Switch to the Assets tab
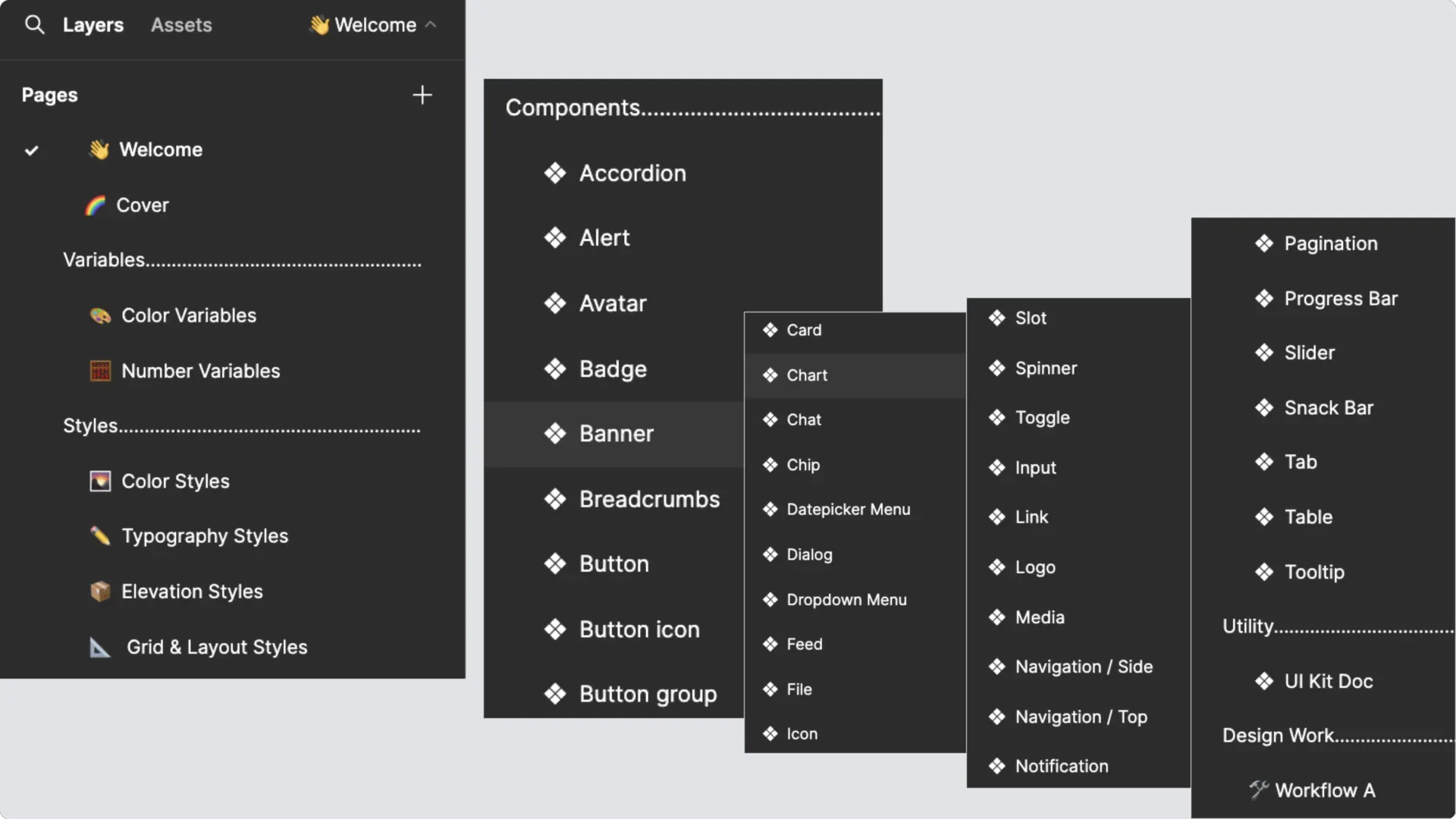This screenshot has height=819, width=1456. [181, 25]
